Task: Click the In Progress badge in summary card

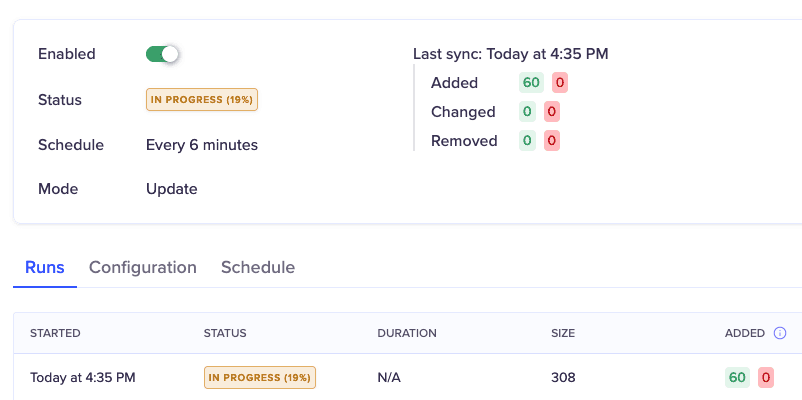Action: [x=203, y=100]
